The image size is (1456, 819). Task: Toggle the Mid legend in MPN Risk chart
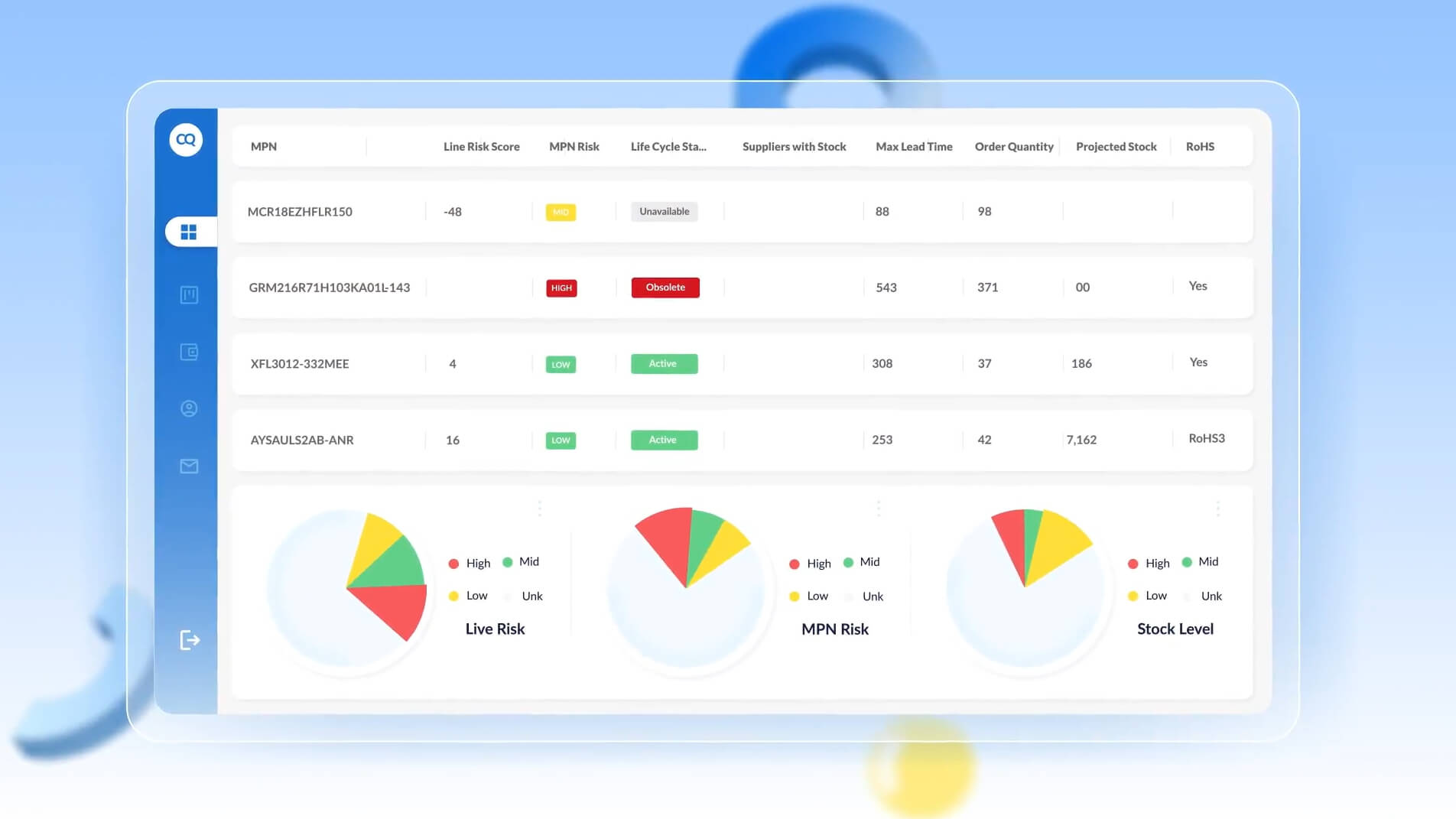(862, 562)
